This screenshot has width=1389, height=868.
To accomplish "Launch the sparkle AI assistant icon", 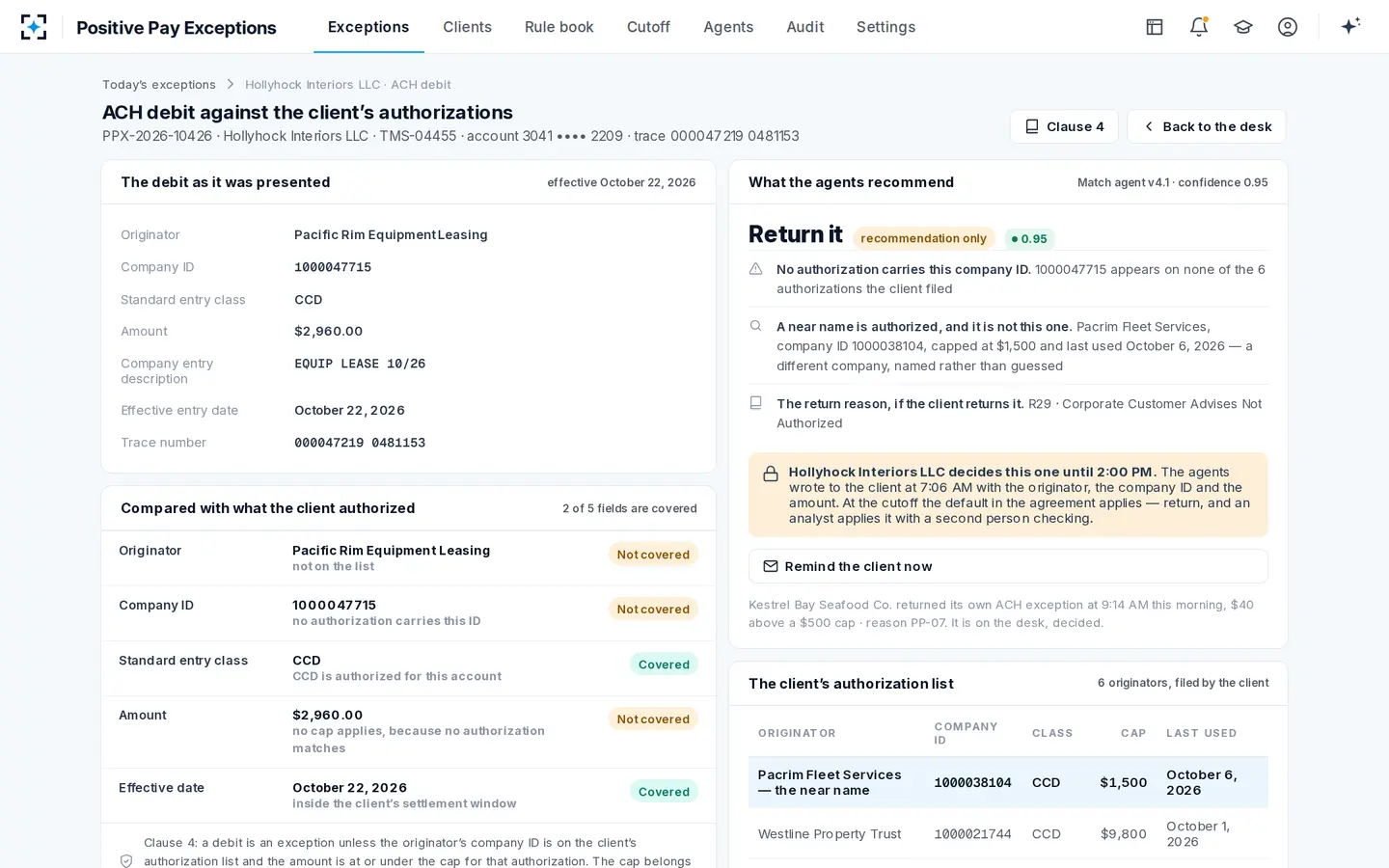I will point(1350,26).
